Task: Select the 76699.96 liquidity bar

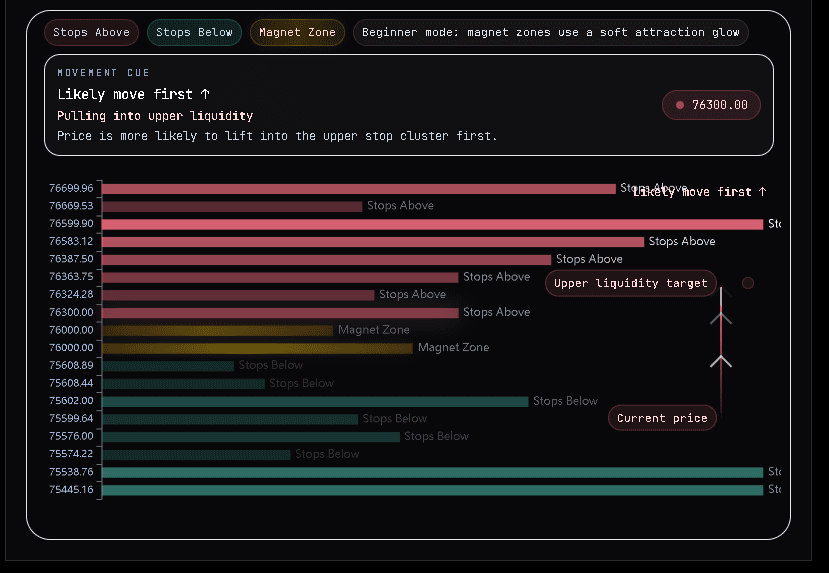Action: pos(358,188)
